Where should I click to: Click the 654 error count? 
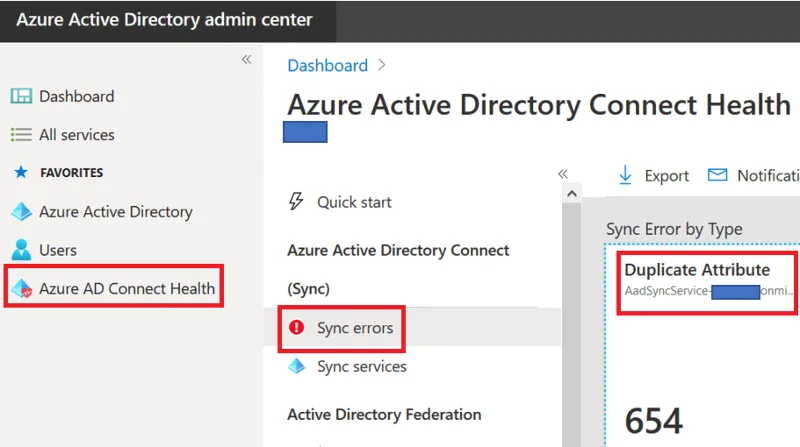point(654,420)
